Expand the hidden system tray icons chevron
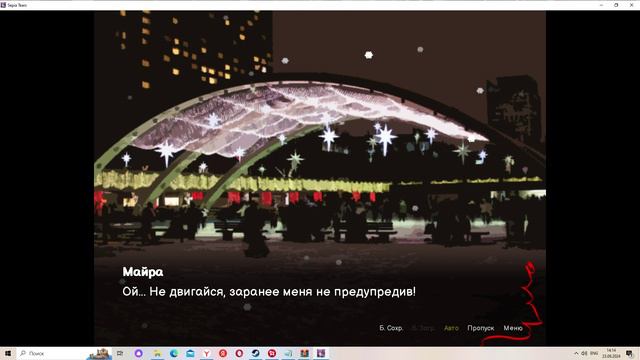The image size is (640, 360). tap(576, 353)
